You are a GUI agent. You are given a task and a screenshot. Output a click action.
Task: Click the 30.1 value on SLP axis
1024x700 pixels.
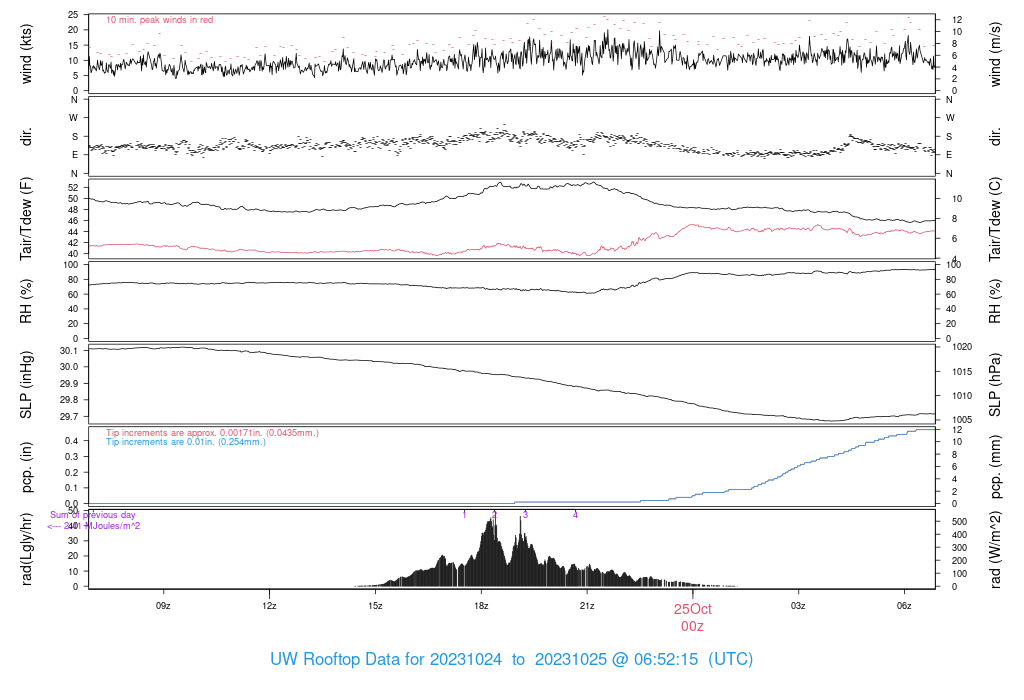click(69, 351)
